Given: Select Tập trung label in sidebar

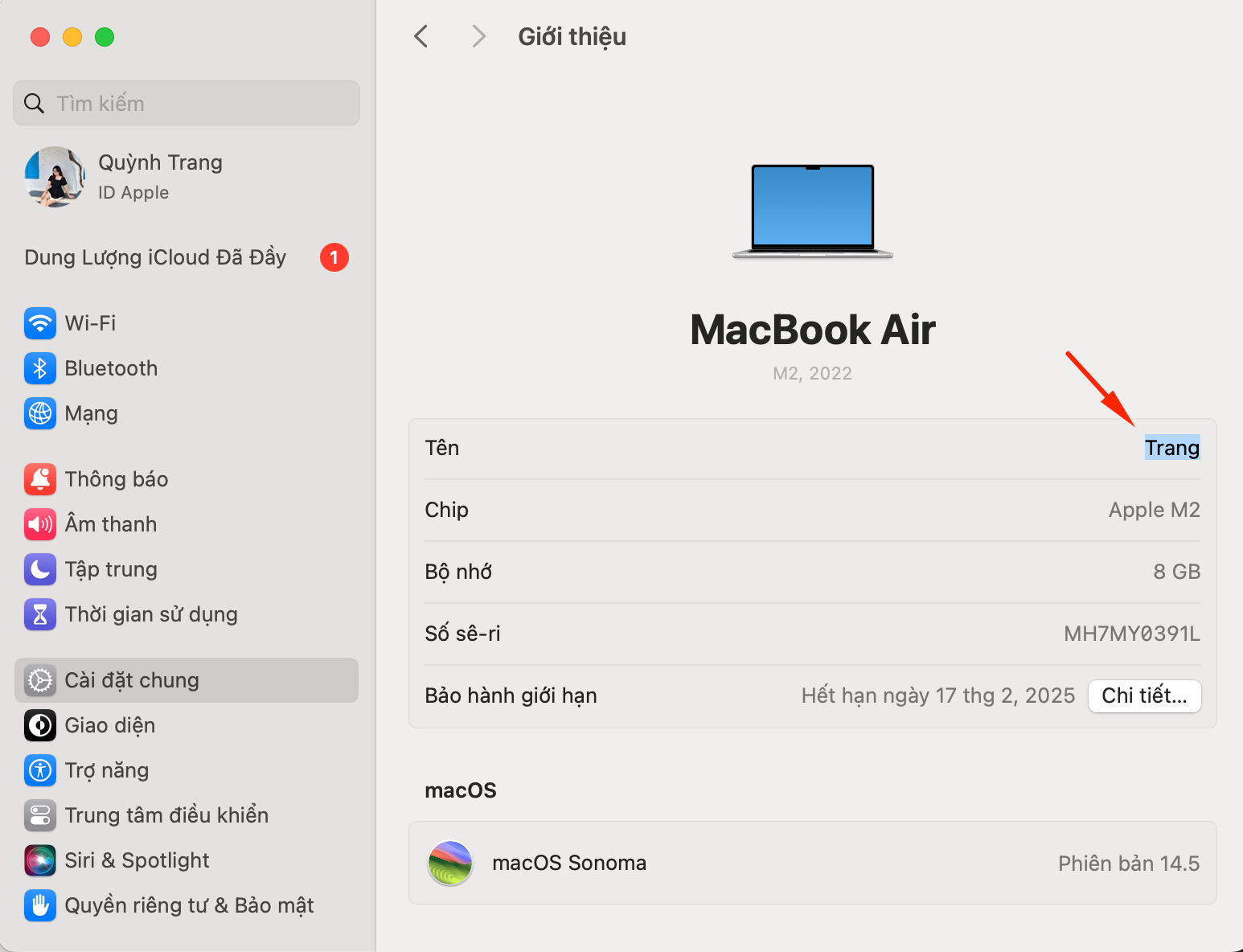Looking at the screenshot, I should click(111, 570).
